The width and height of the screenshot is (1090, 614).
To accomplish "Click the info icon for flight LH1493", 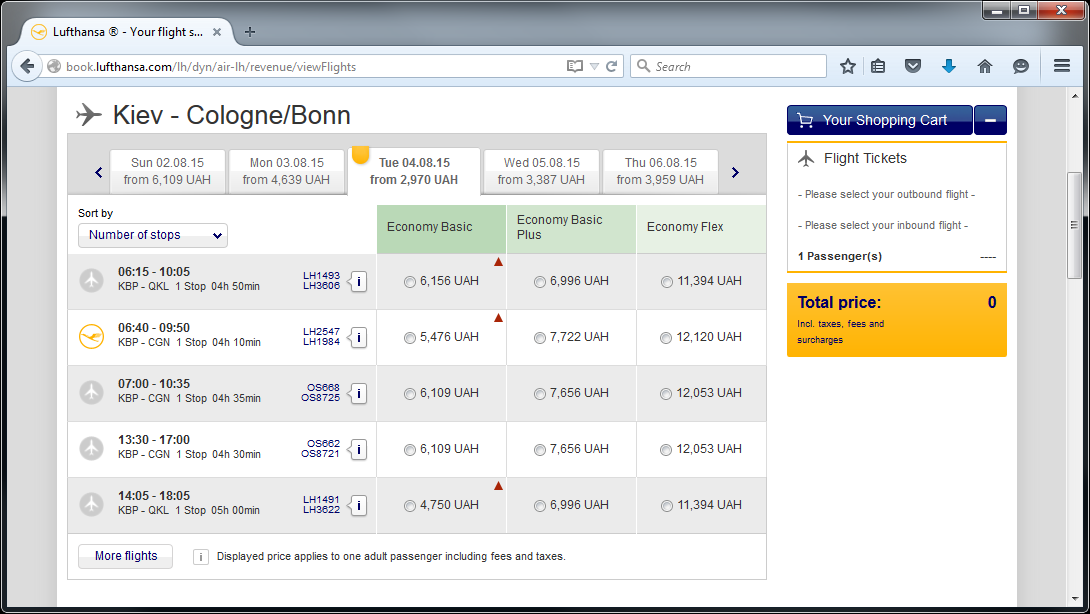I will [x=358, y=281].
